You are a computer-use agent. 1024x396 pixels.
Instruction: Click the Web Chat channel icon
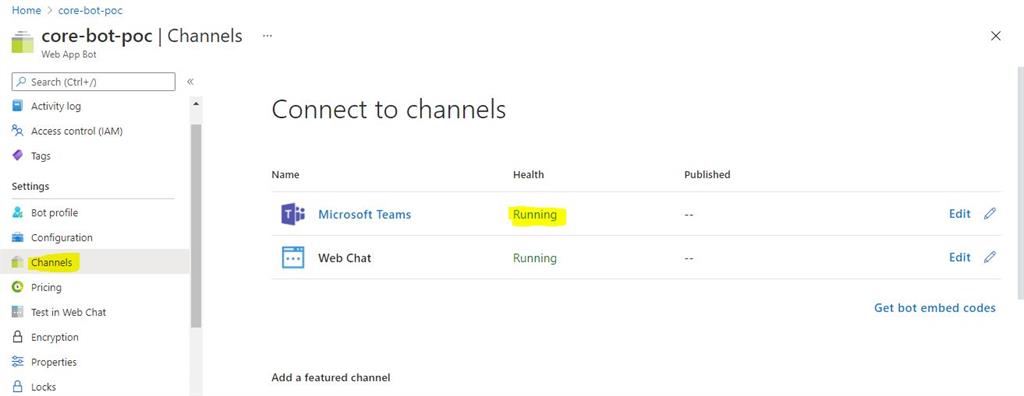(x=293, y=257)
